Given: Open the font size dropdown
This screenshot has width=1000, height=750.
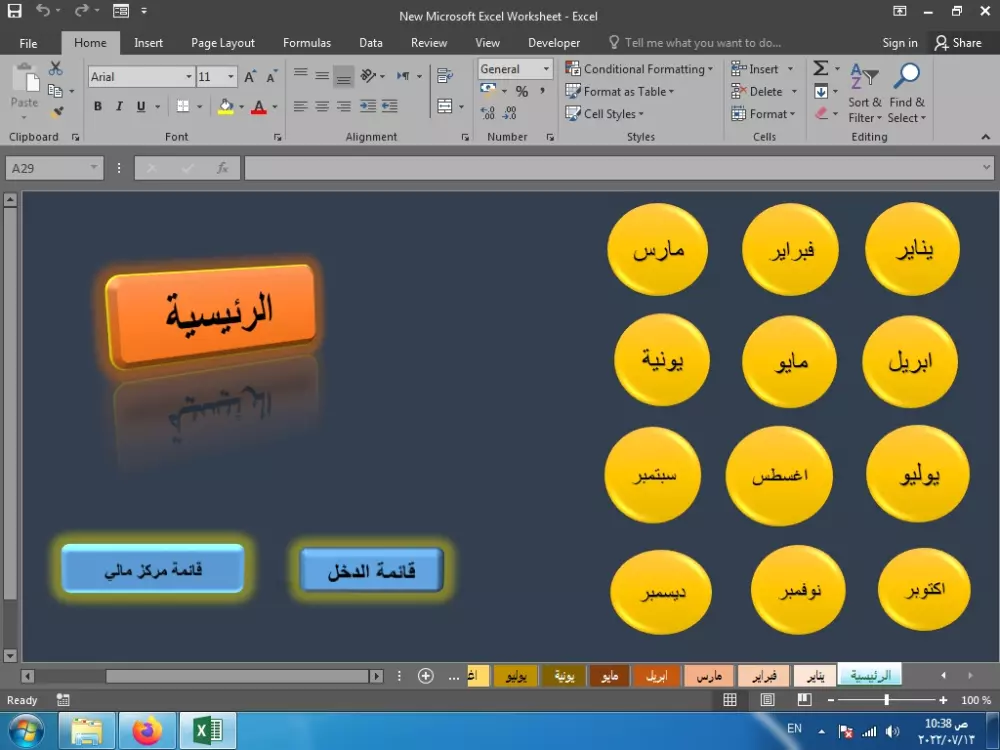Looking at the screenshot, I should (230, 76).
